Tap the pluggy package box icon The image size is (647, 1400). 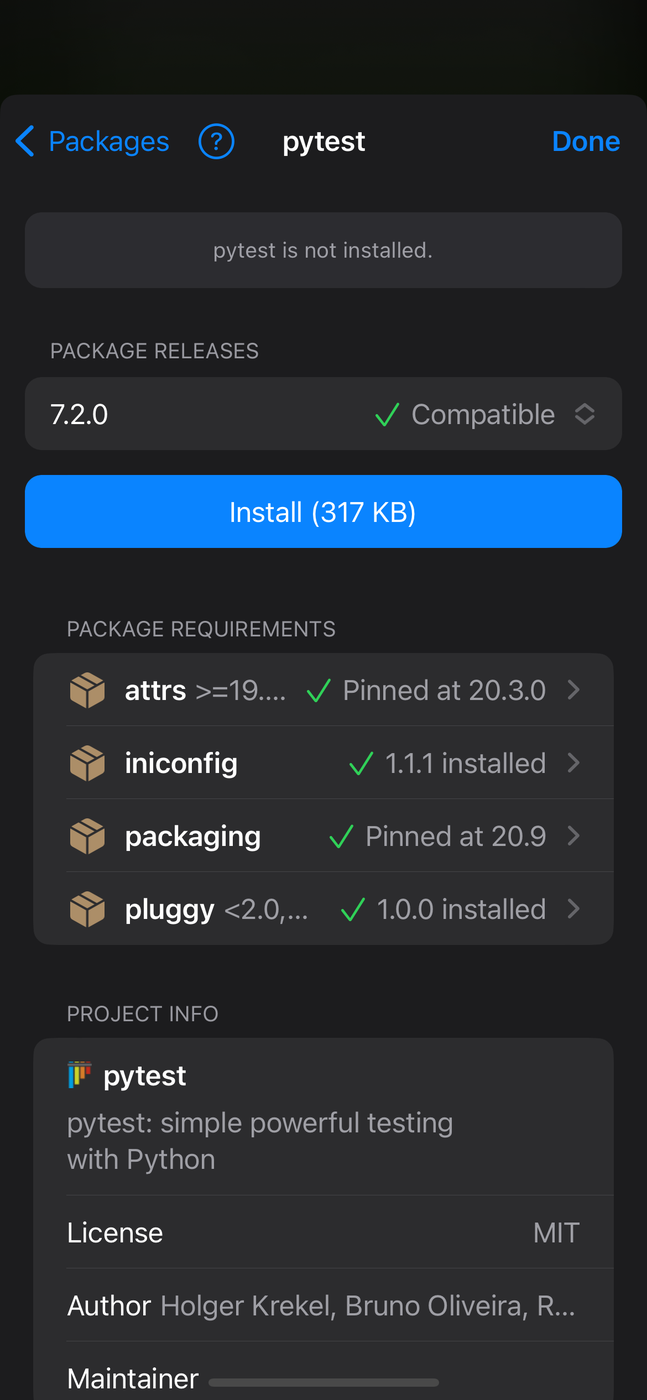tap(88, 909)
